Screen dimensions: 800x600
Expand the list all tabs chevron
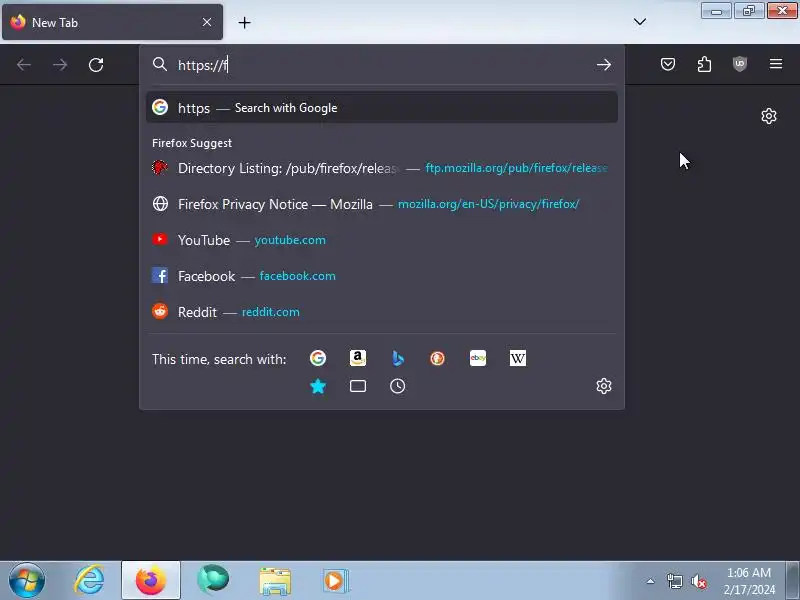640,21
